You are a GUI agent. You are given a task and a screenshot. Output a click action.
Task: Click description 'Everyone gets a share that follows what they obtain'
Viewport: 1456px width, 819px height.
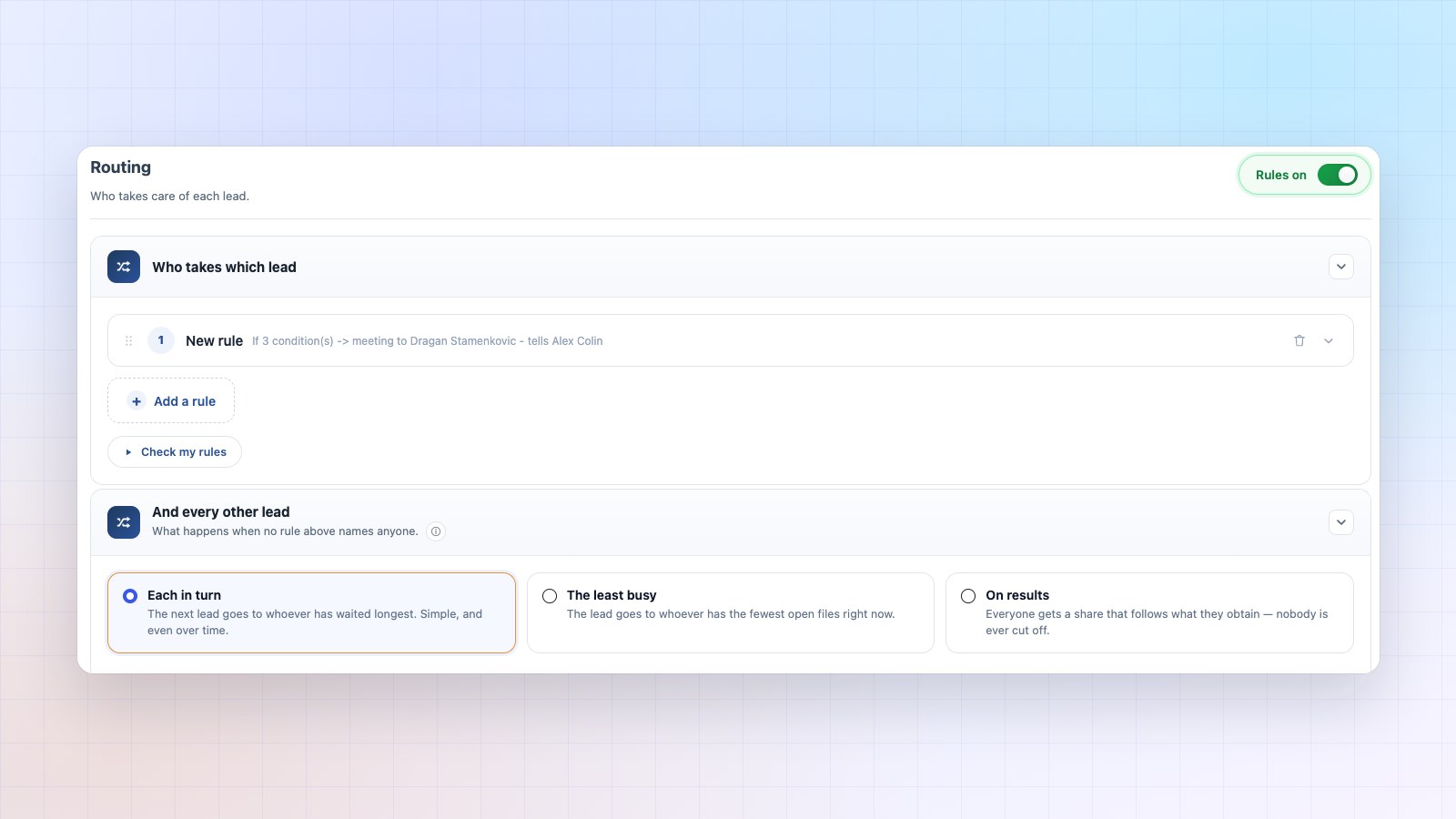pyautogui.click(x=1157, y=622)
